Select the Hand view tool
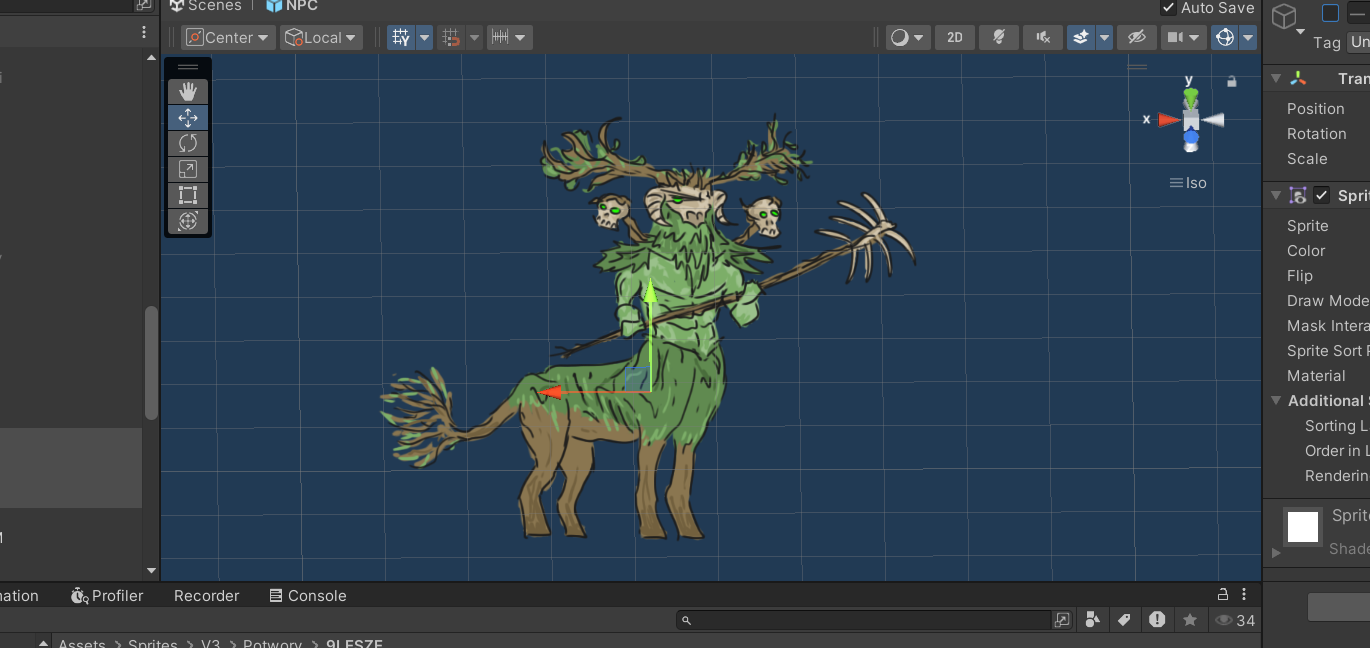The height and width of the screenshot is (648, 1370). 188,91
